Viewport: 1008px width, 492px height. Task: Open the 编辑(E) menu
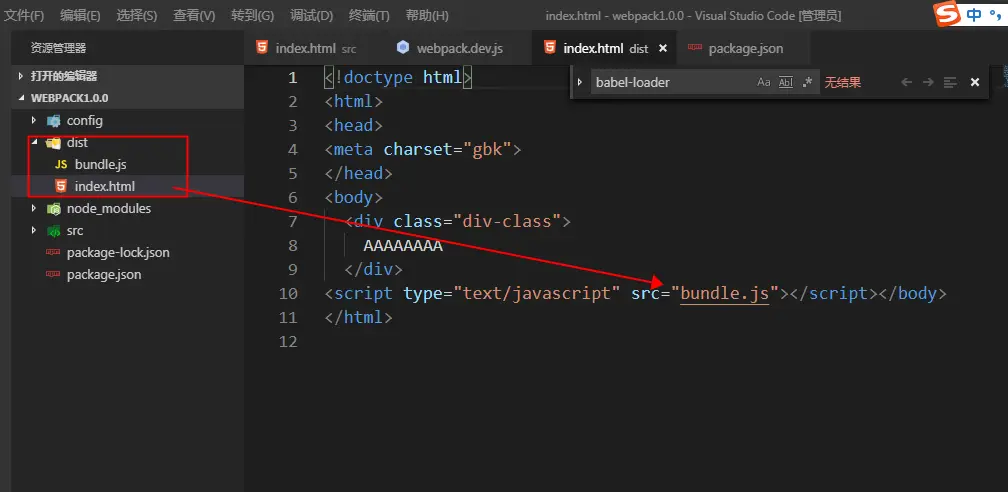point(80,15)
